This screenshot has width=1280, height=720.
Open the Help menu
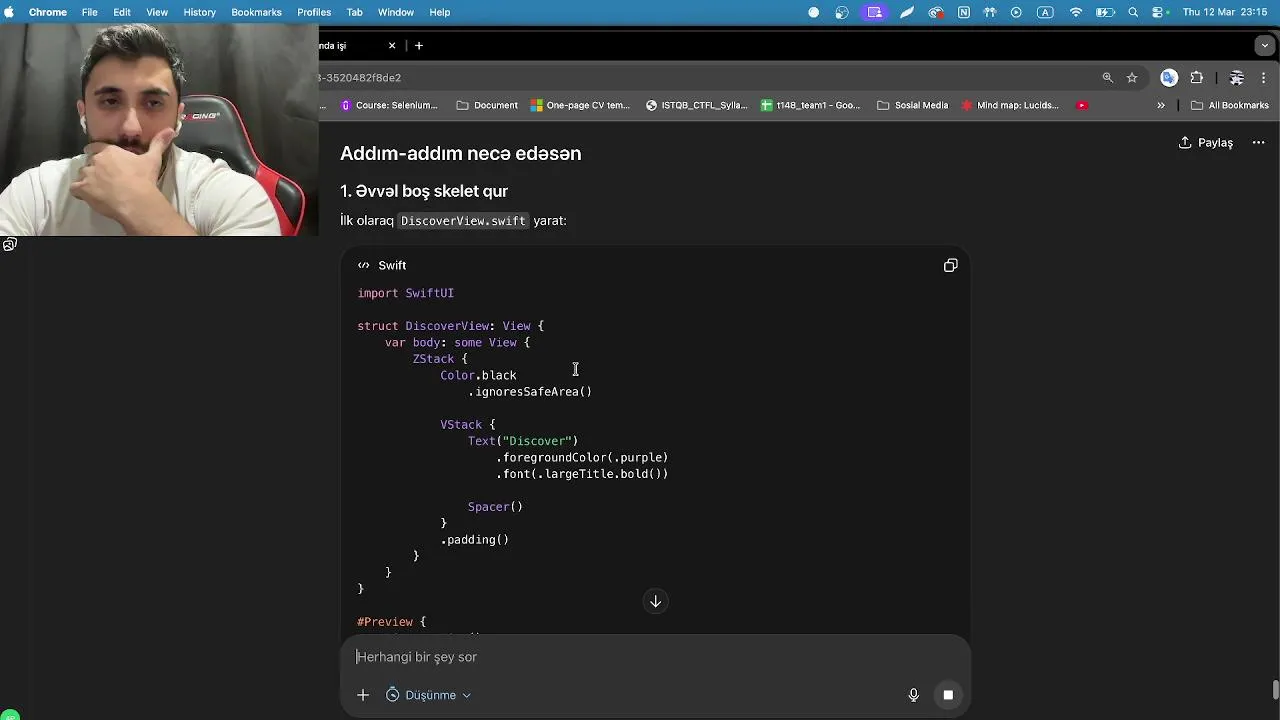pyautogui.click(x=440, y=12)
